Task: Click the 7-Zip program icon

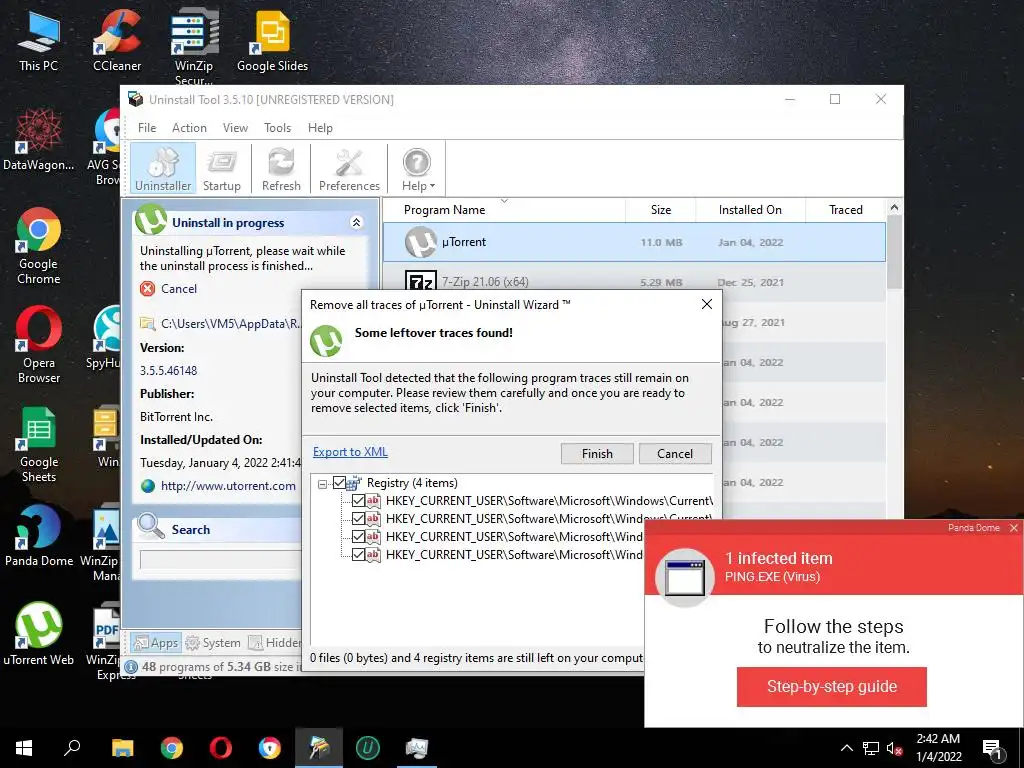Action: 421,281
